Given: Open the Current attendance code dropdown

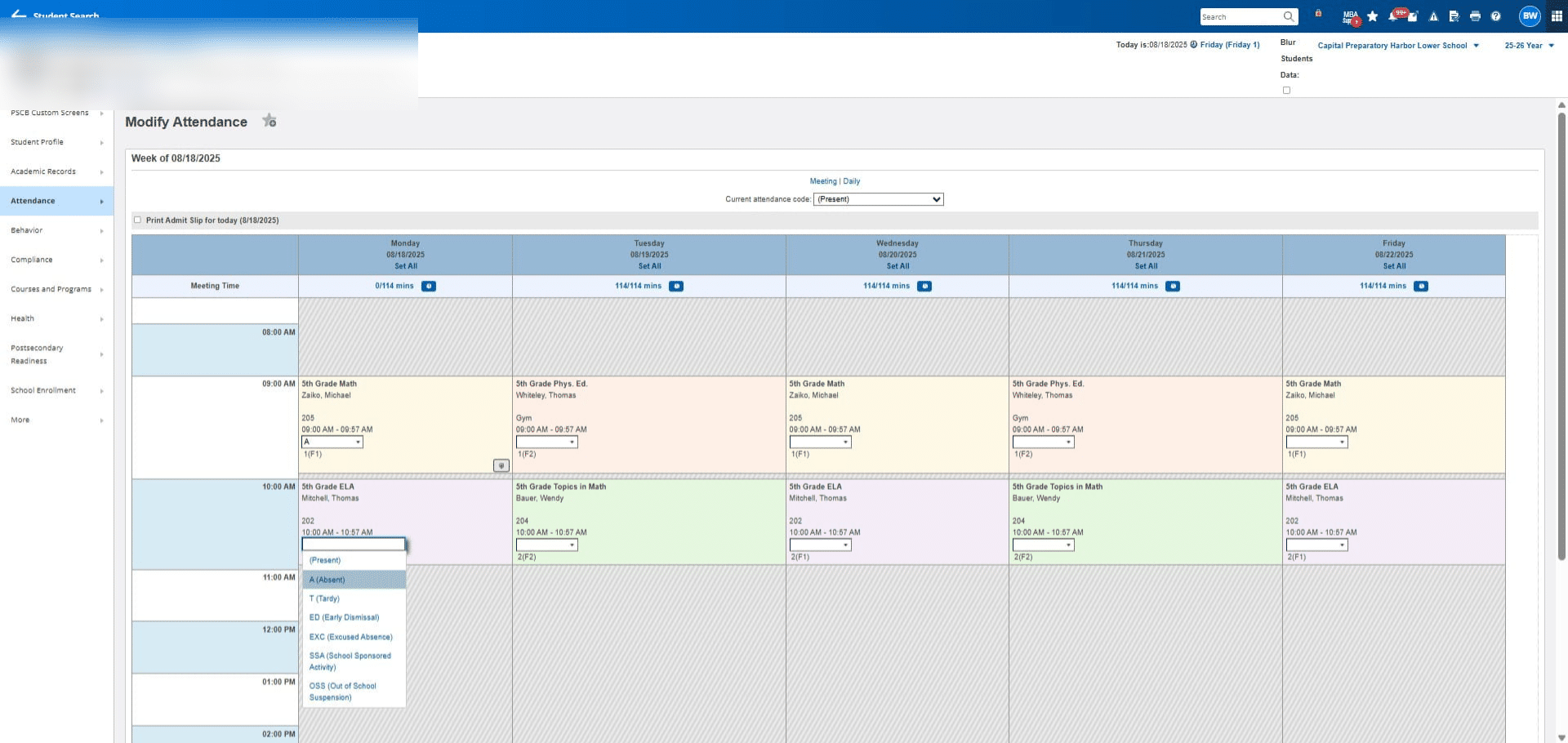Looking at the screenshot, I should (x=879, y=199).
